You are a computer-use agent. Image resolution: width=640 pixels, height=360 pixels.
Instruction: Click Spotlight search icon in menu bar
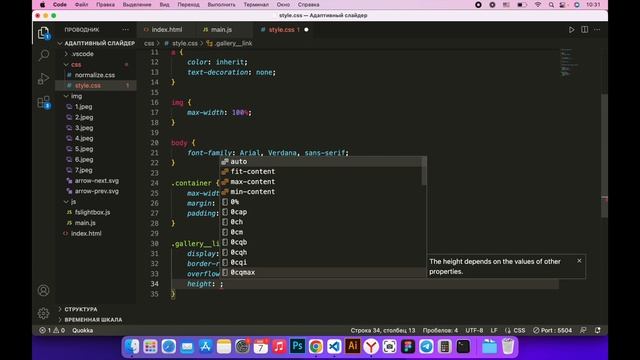[x=551, y=5]
